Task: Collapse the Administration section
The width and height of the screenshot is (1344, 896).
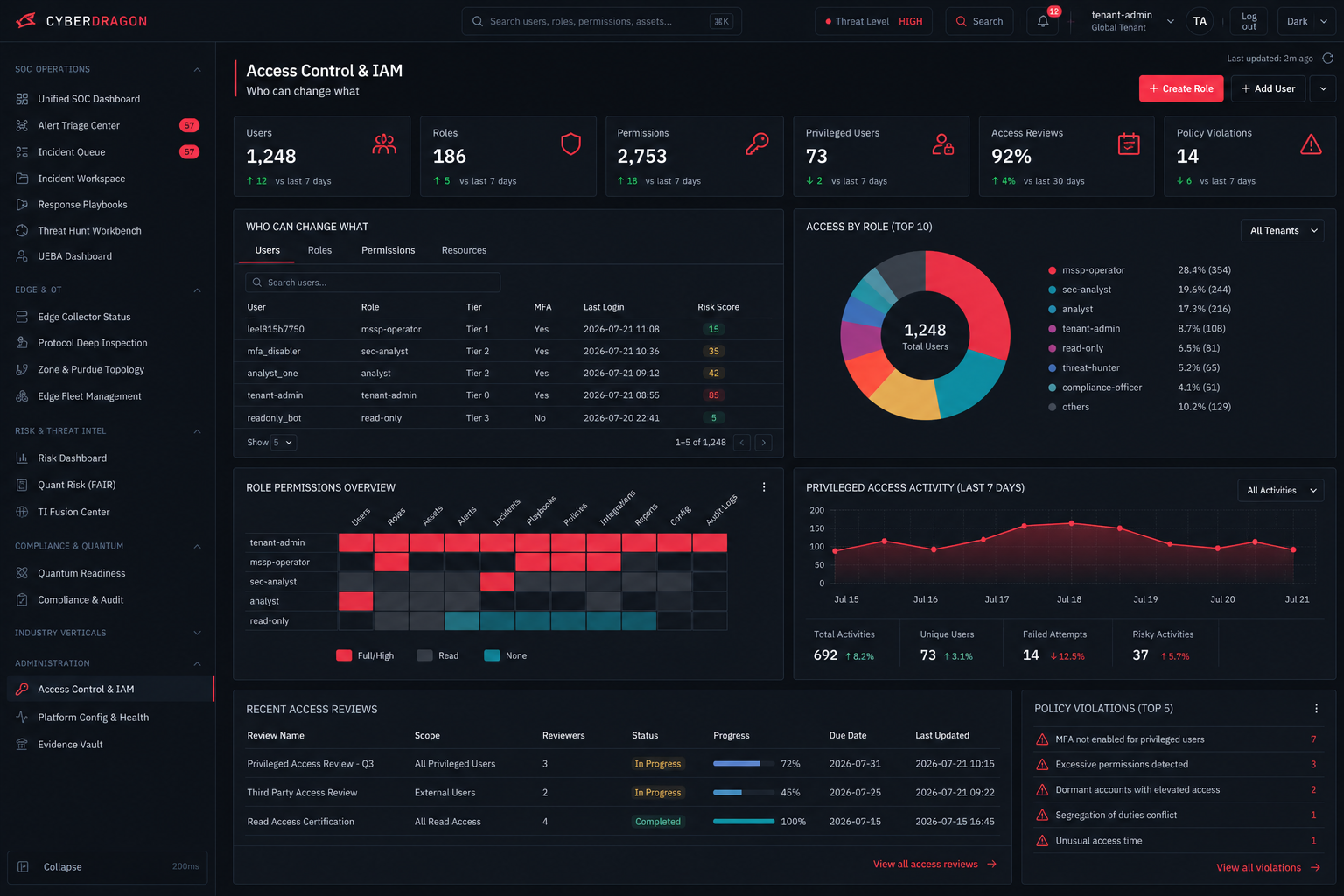Action: point(197,663)
